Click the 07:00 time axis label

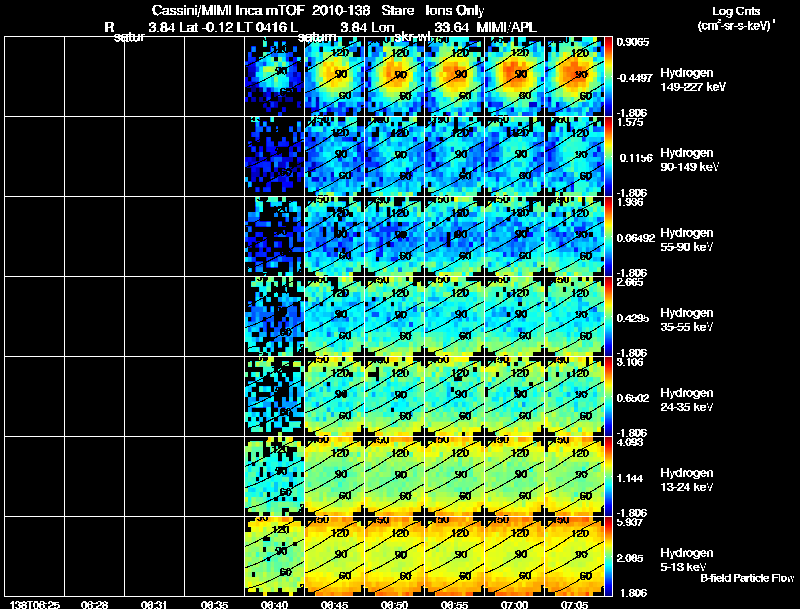pos(514,605)
